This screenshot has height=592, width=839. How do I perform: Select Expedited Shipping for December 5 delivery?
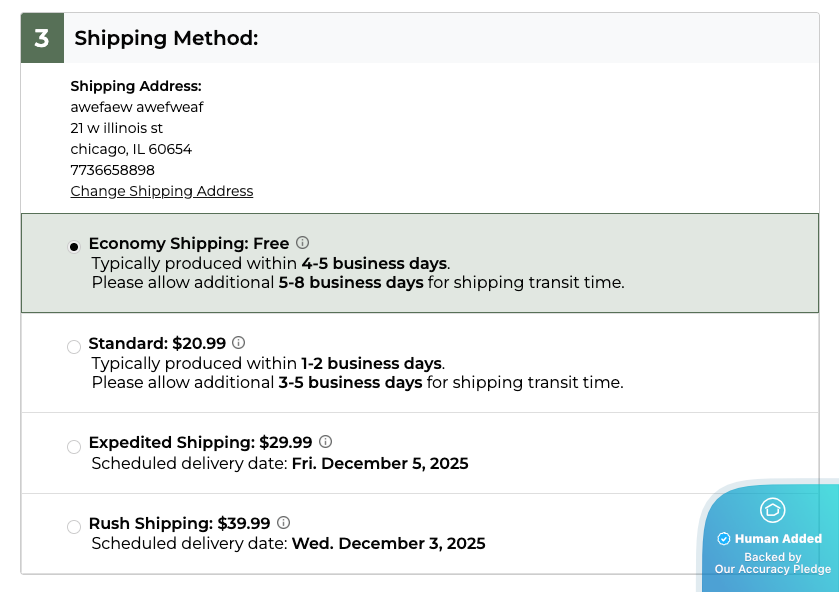tap(74, 446)
